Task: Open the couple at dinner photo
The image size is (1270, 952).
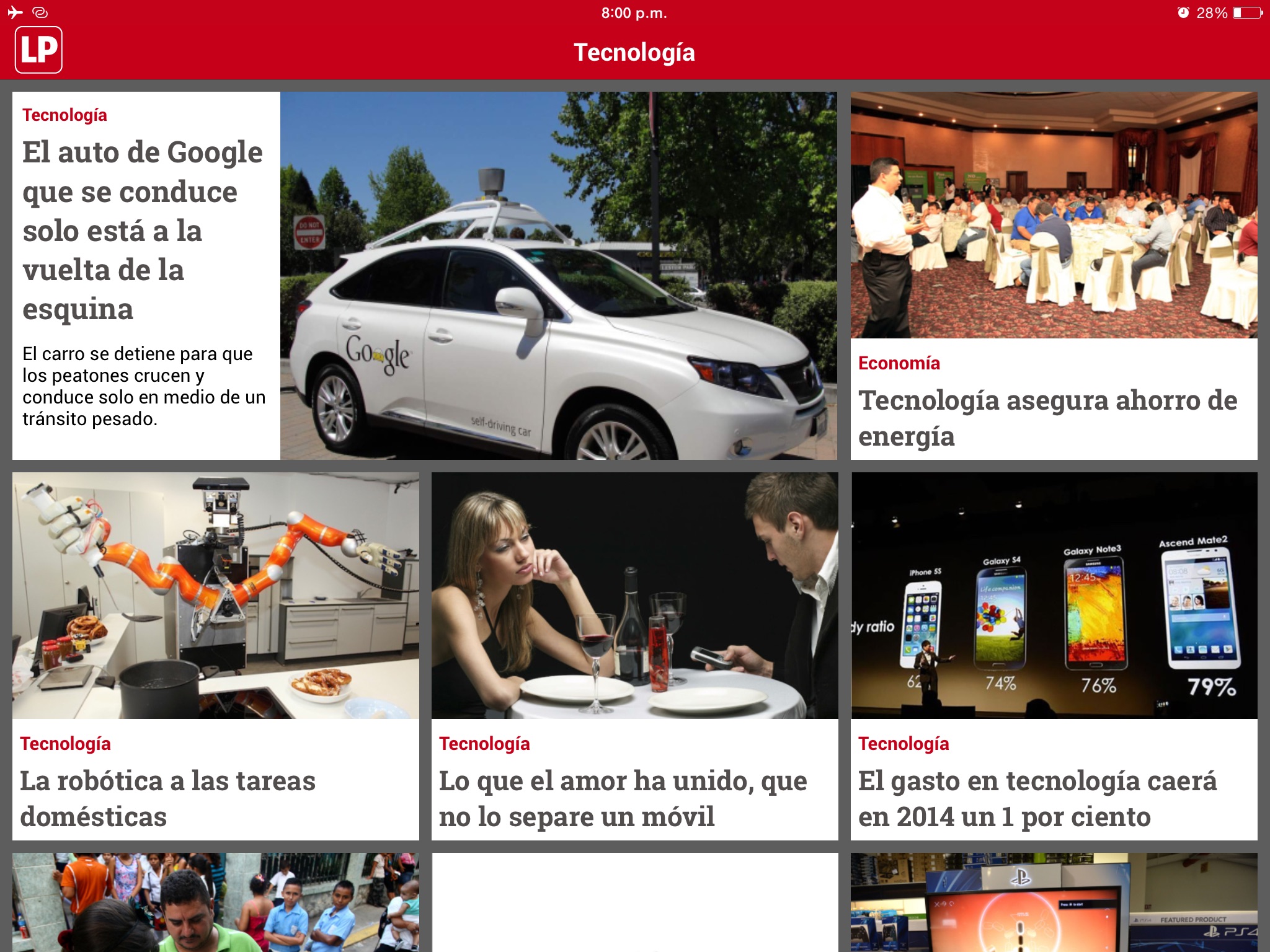Action: [x=635, y=596]
